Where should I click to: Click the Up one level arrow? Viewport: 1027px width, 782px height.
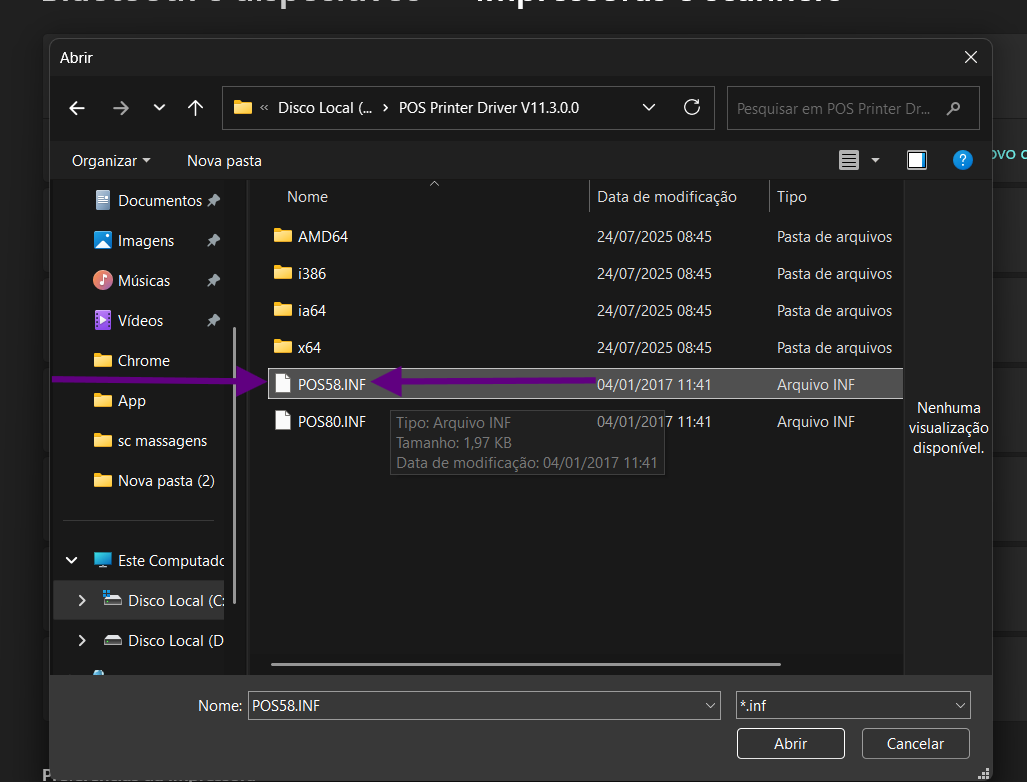[196, 108]
